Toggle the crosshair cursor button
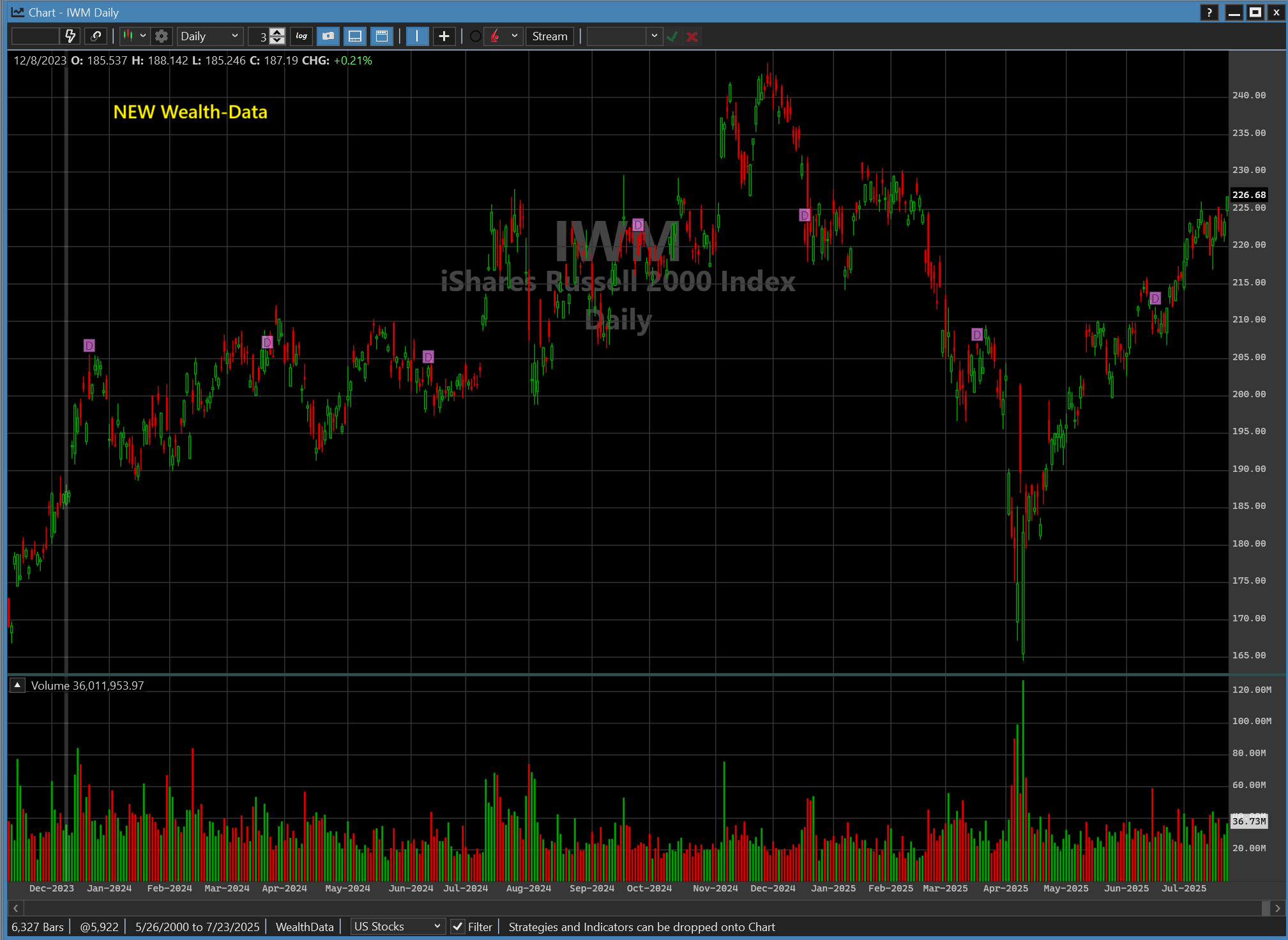1288x940 pixels. 444,36
